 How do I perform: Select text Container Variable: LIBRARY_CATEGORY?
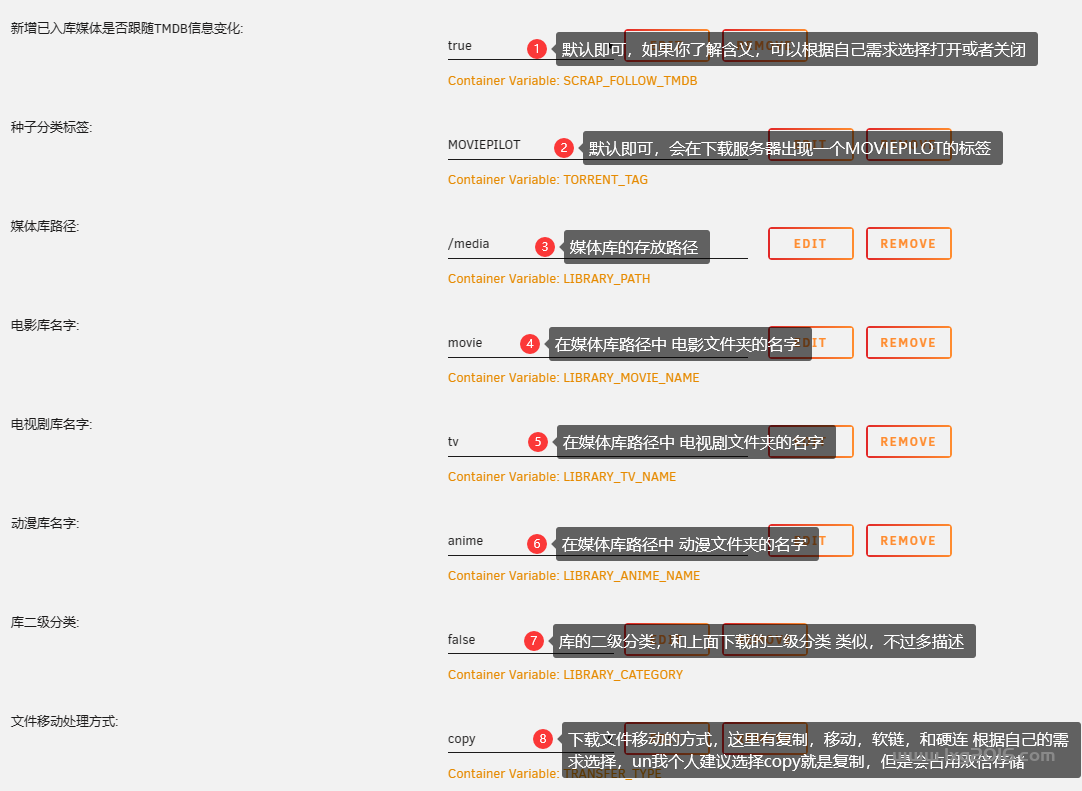point(566,675)
